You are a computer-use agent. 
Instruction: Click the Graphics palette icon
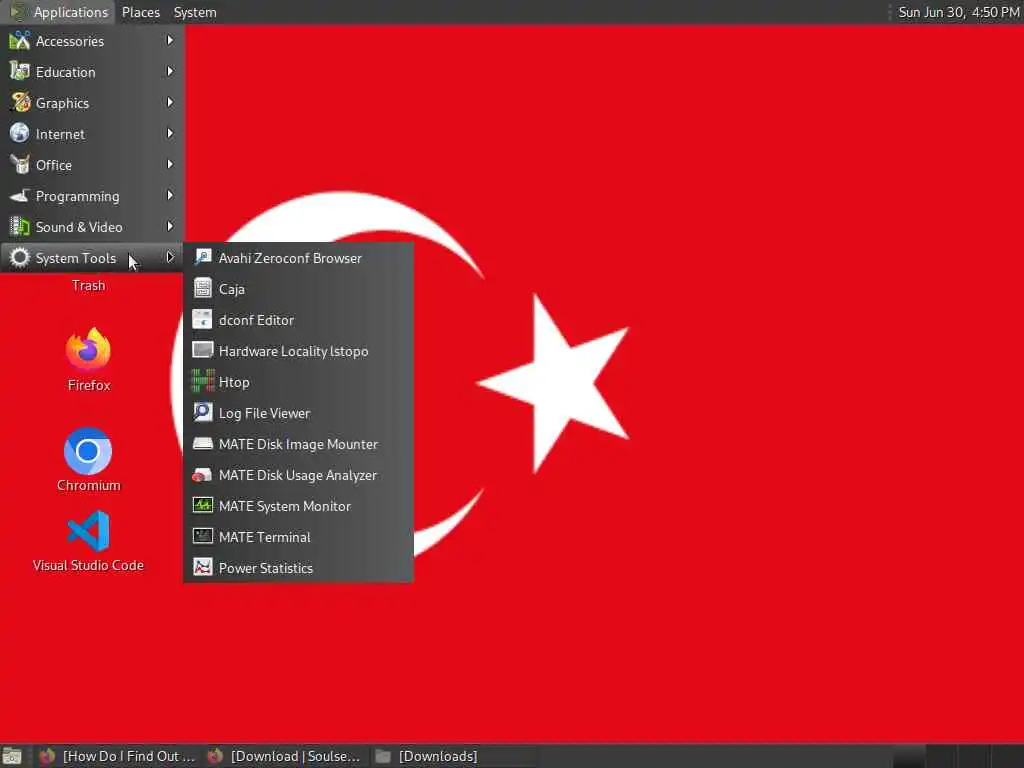pyautogui.click(x=20, y=103)
